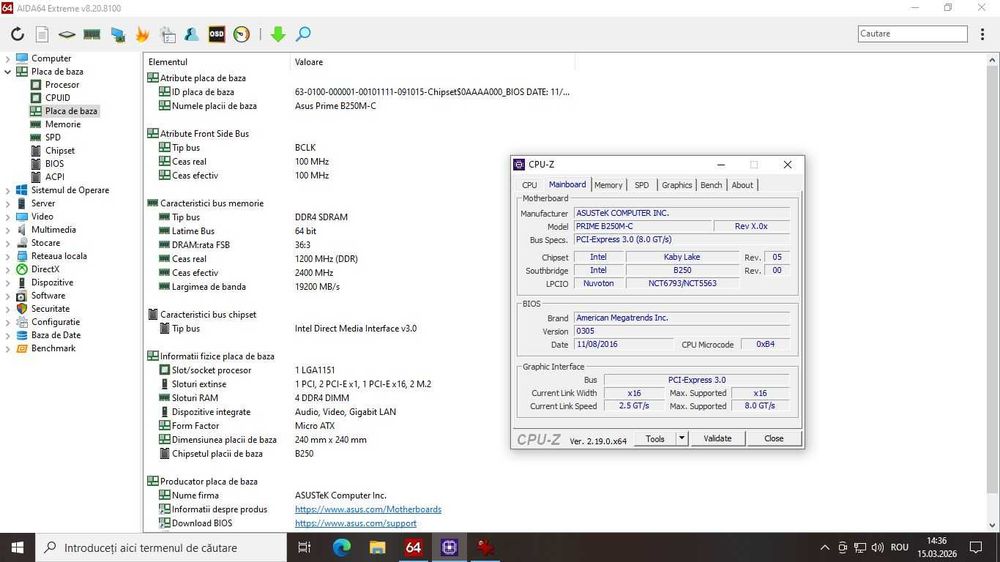Click the gauge sensor toolbar icon
Image resolution: width=1000 pixels, height=562 pixels.
point(242,34)
